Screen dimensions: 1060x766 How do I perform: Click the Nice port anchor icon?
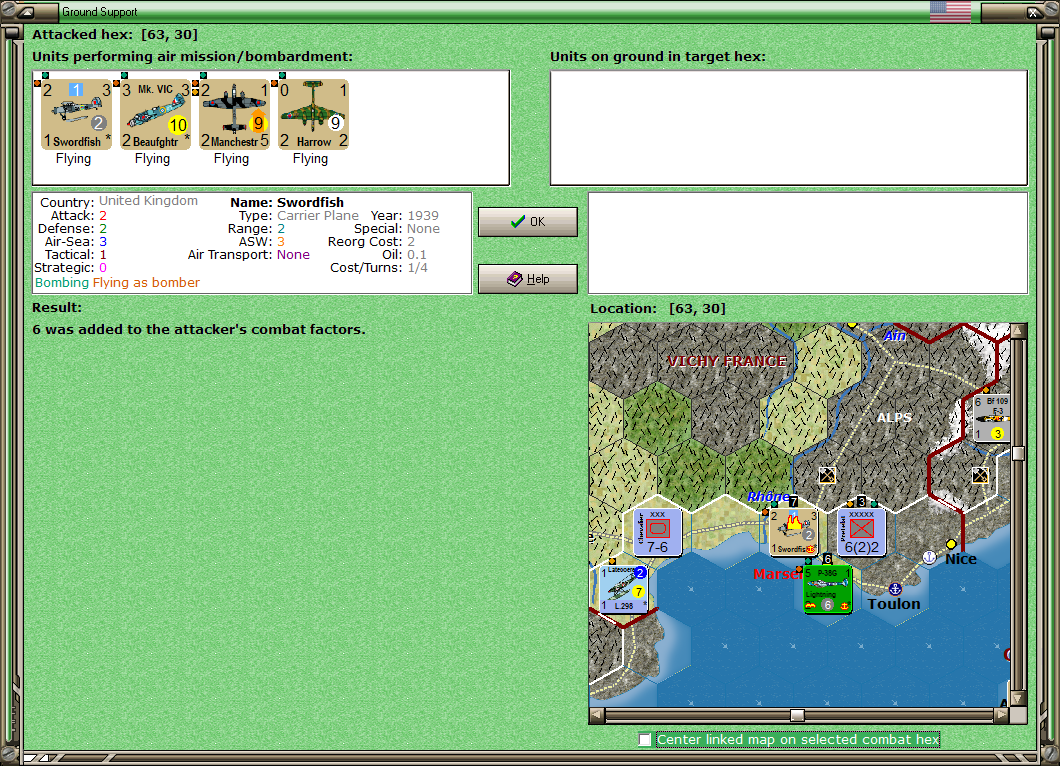pos(929,557)
